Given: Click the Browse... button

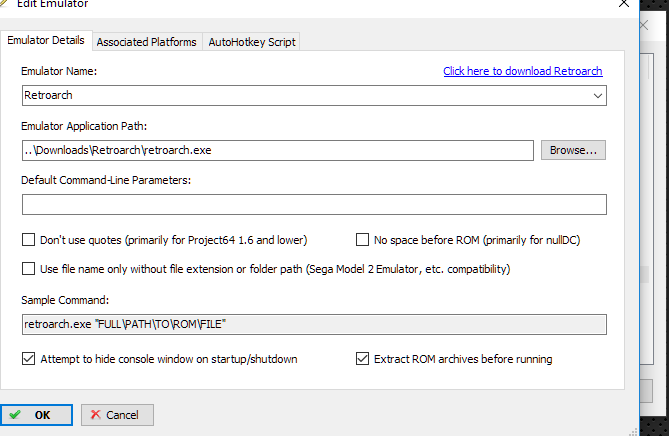Looking at the screenshot, I should point(573,150).
